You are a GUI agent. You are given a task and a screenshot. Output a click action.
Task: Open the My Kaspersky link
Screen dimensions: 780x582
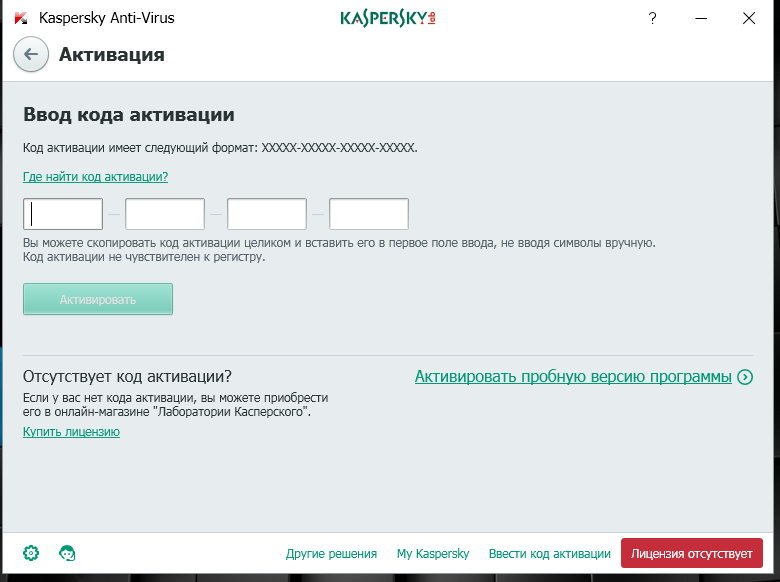(x=432, y=553)
